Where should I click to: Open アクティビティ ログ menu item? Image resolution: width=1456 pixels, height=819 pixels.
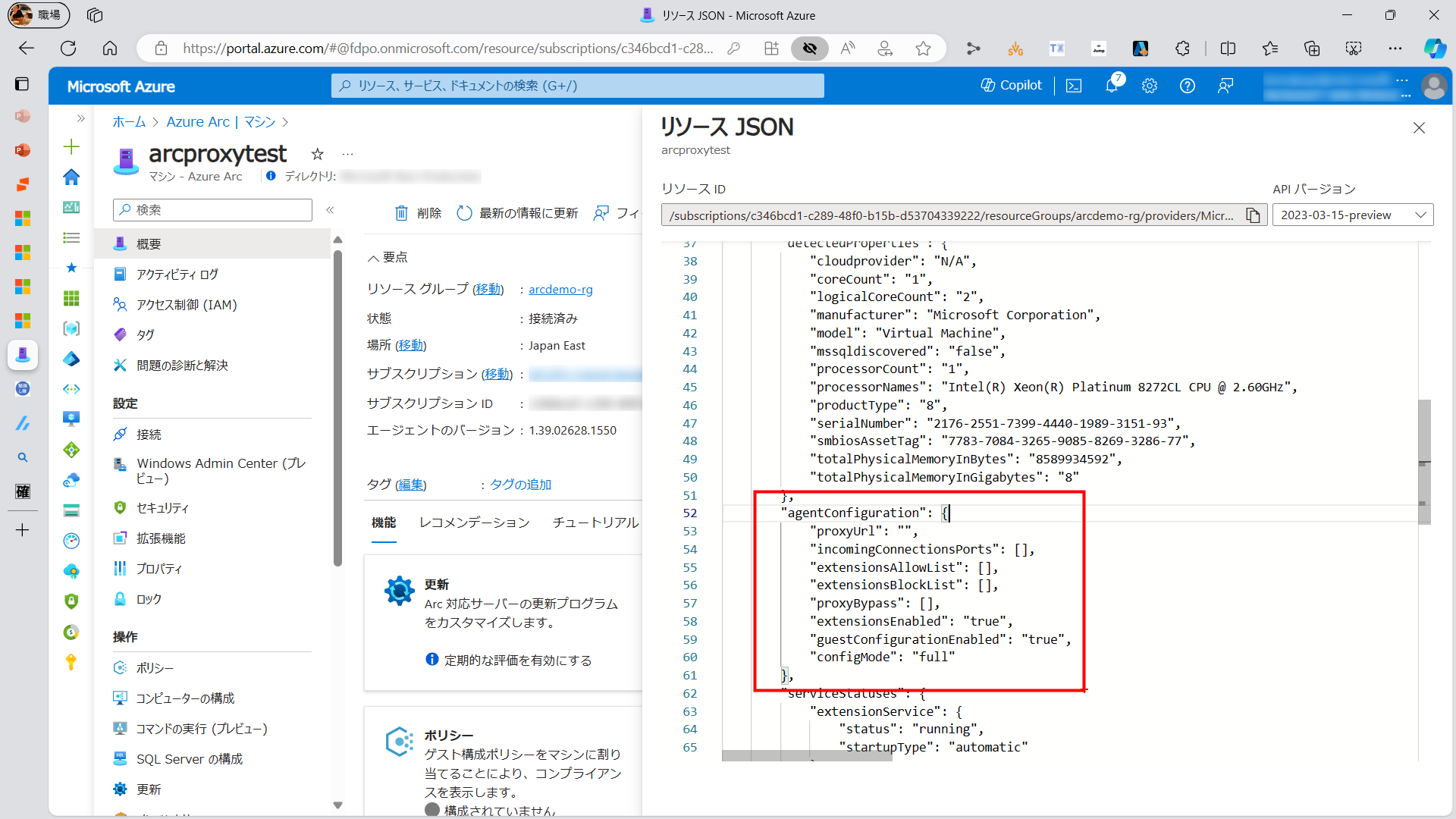(213, 274)
